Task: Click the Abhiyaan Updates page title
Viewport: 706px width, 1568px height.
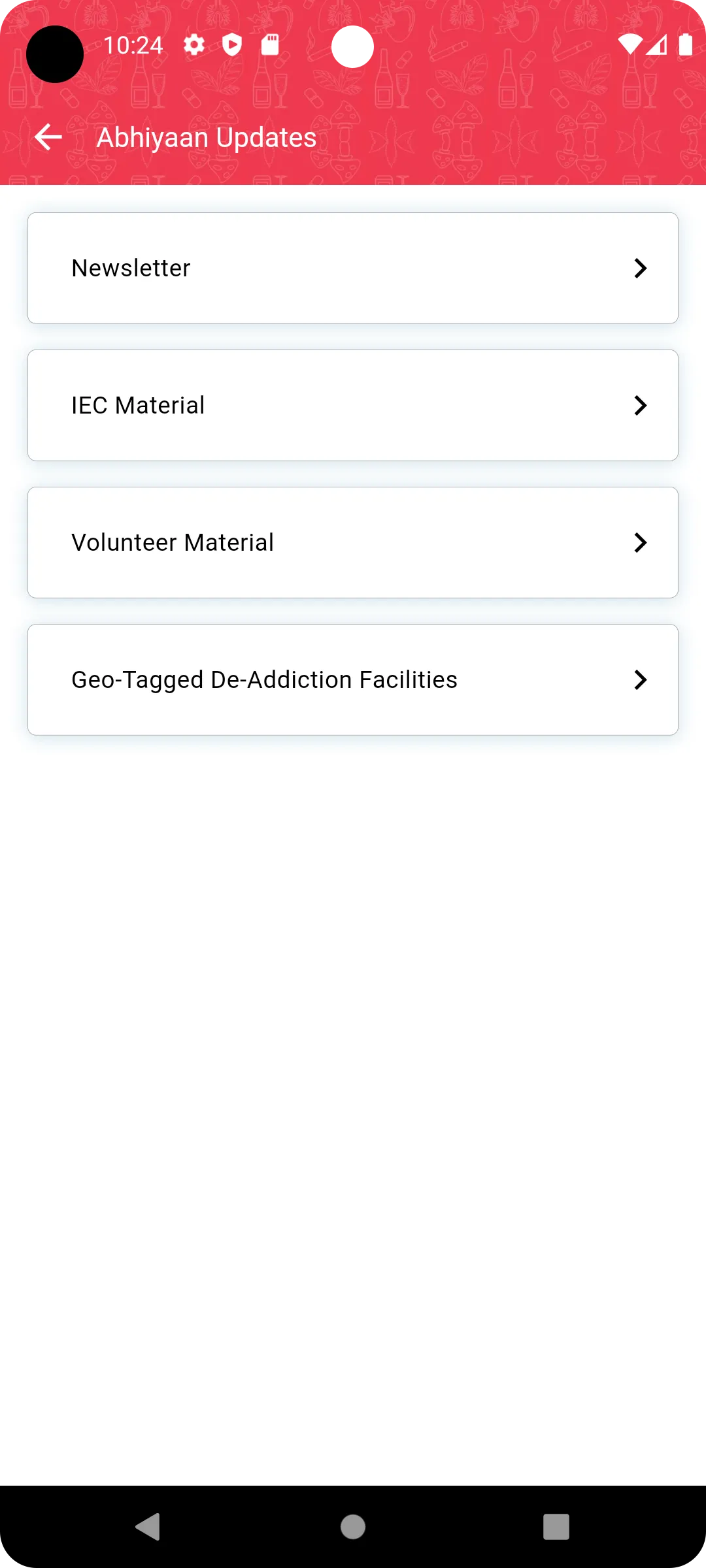Action: (207, 137)
